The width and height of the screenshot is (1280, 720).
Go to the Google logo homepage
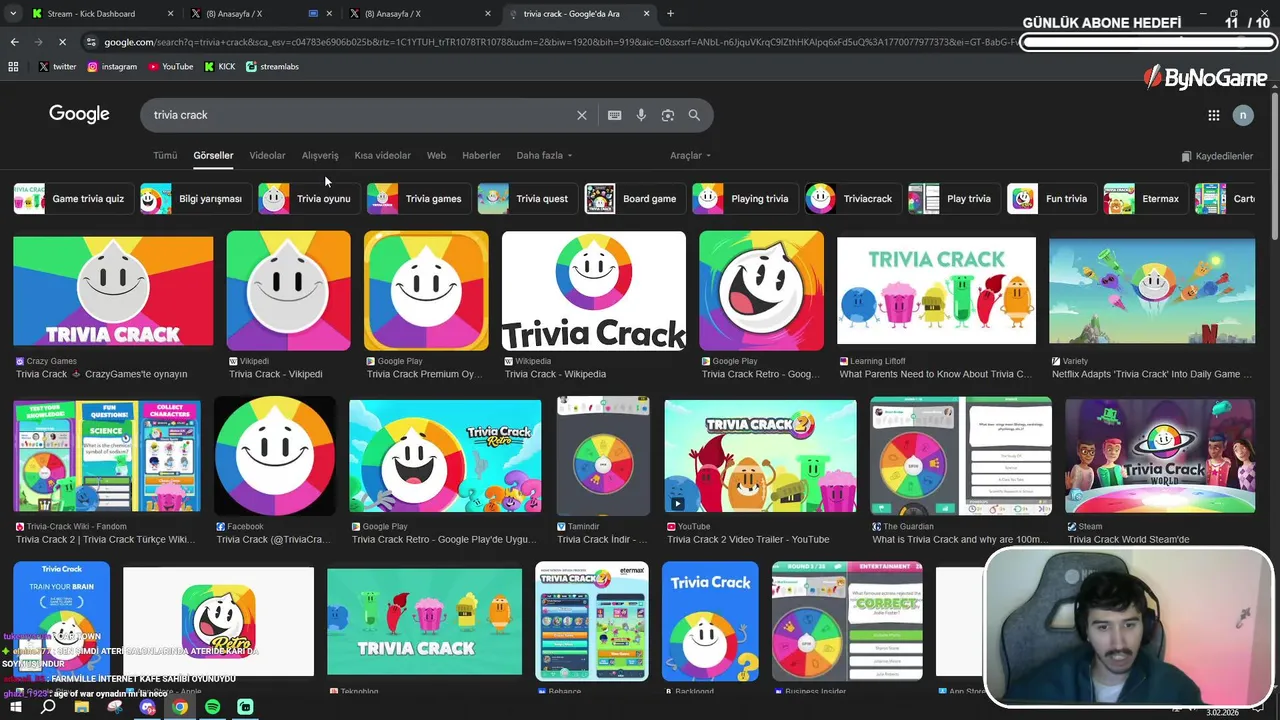[79, 114]
